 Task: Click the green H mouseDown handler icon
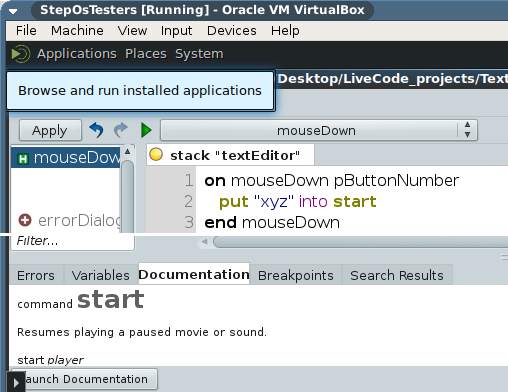(x=23, y=158)
